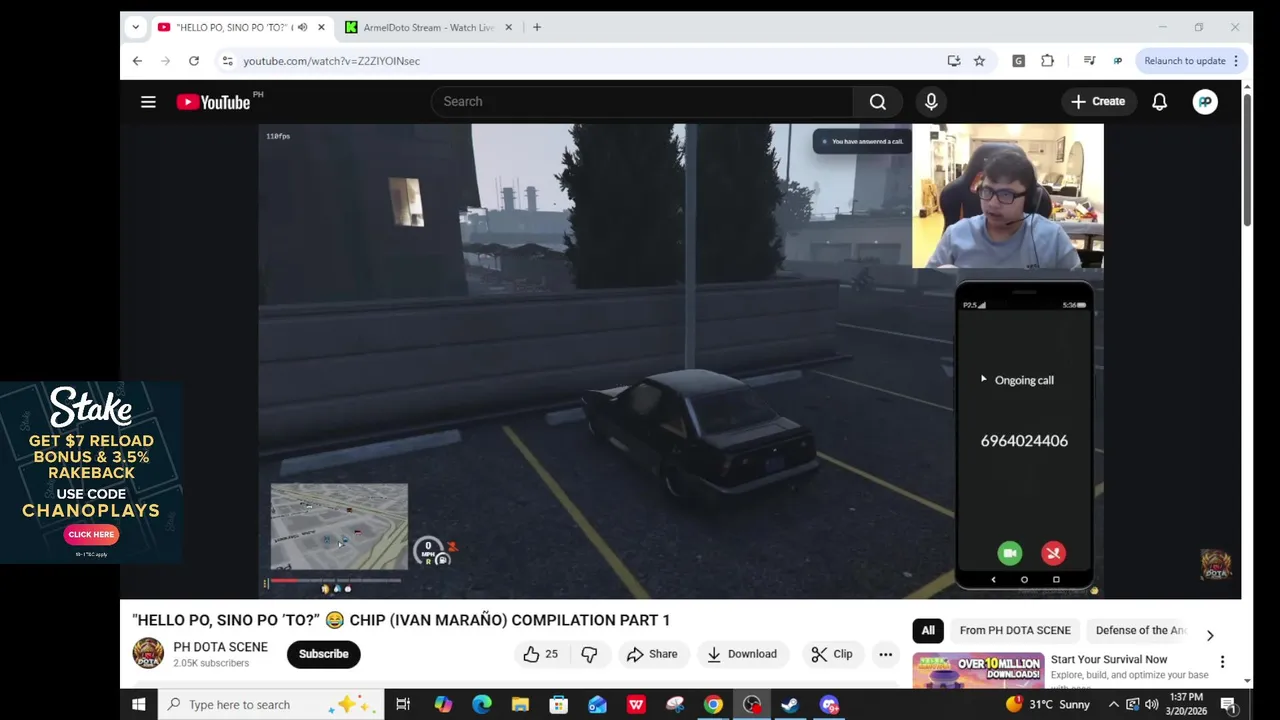The height and width of the screenshot is (720, 1280).
Task: Launch Microsoft Edge from taskbar
Action: tap(481, 705)
